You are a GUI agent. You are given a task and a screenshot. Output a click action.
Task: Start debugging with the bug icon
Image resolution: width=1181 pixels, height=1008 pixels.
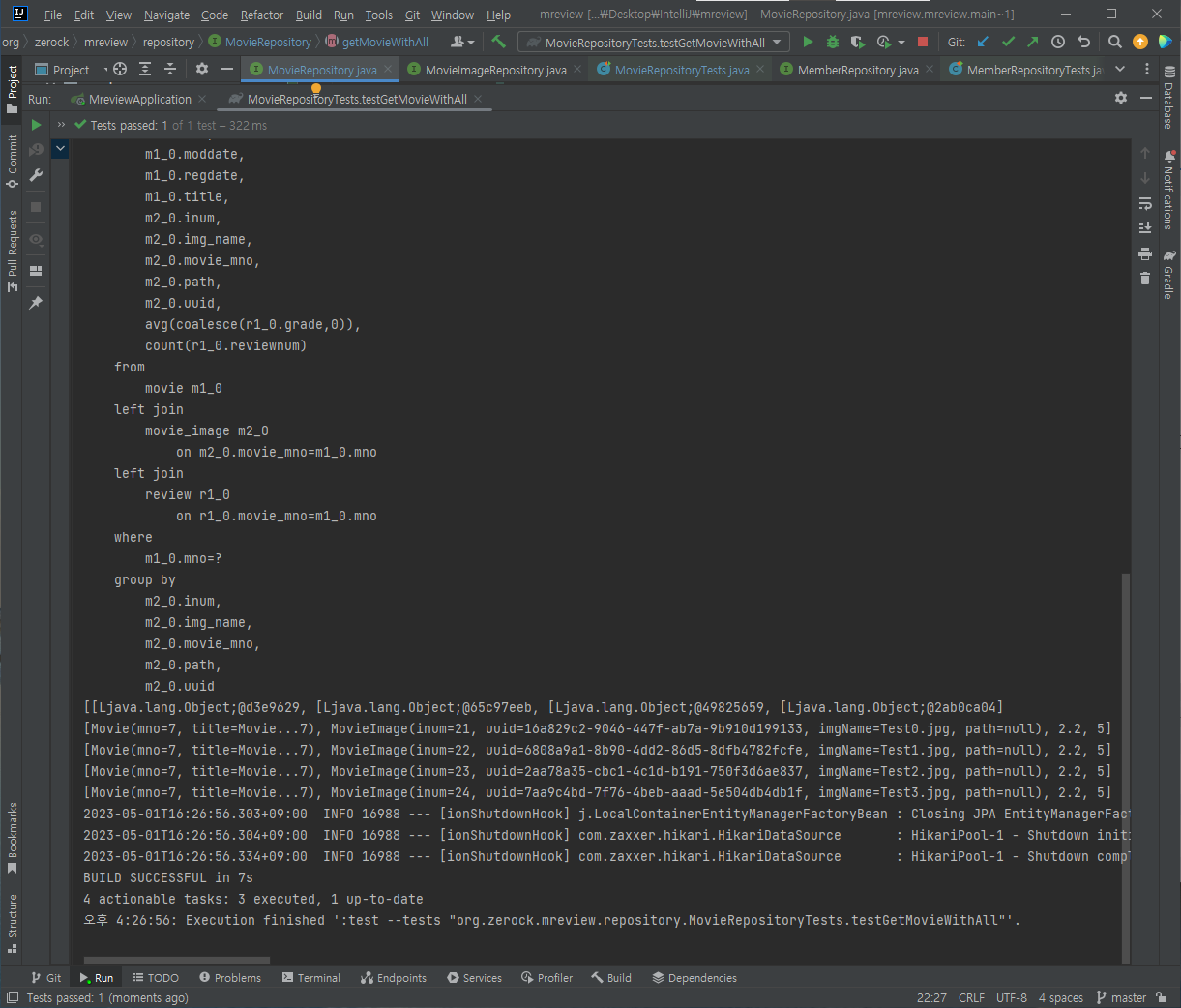[832, 42]
